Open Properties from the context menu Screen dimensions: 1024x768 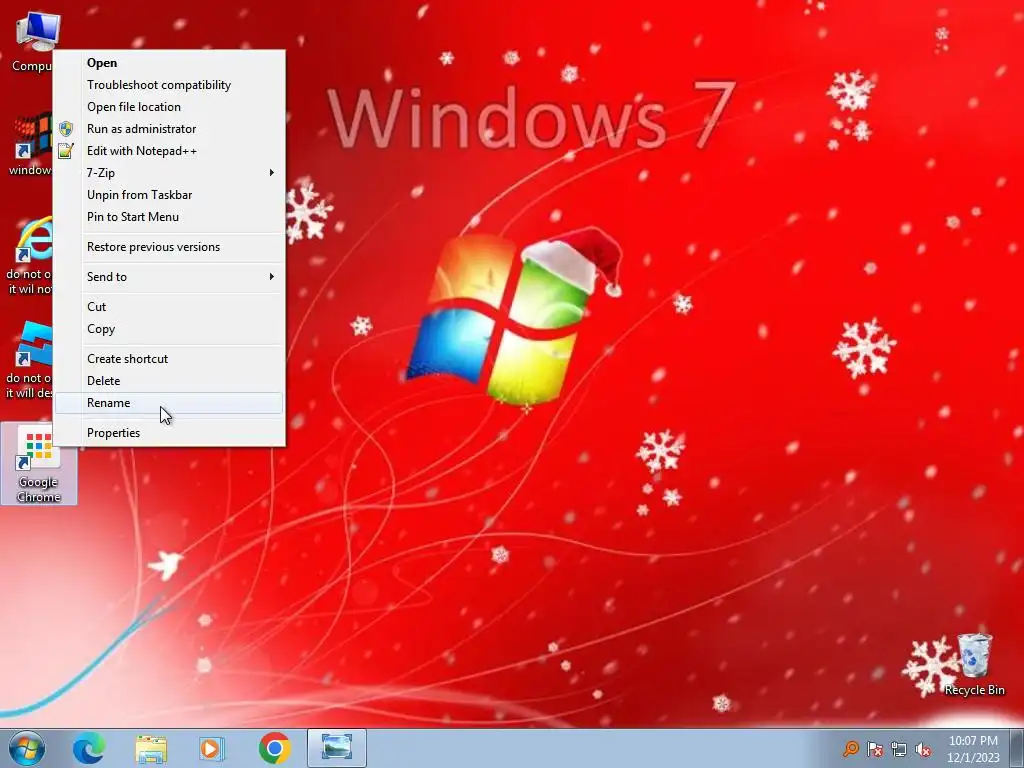pos(168,433)
